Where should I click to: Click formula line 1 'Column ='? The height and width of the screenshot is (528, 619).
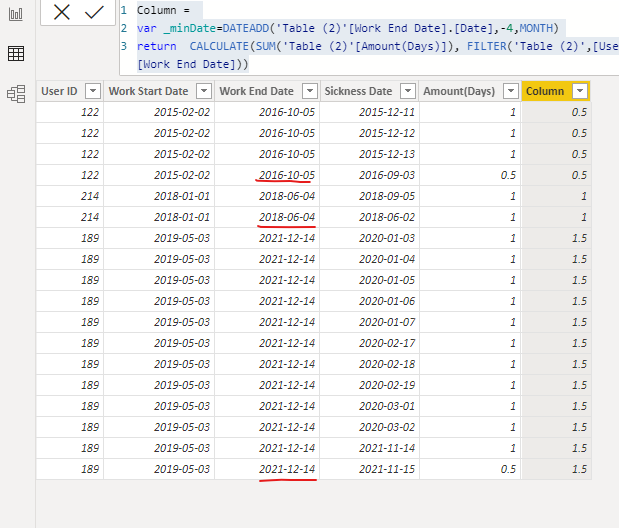pyautogui.click(x=163, y=10)
